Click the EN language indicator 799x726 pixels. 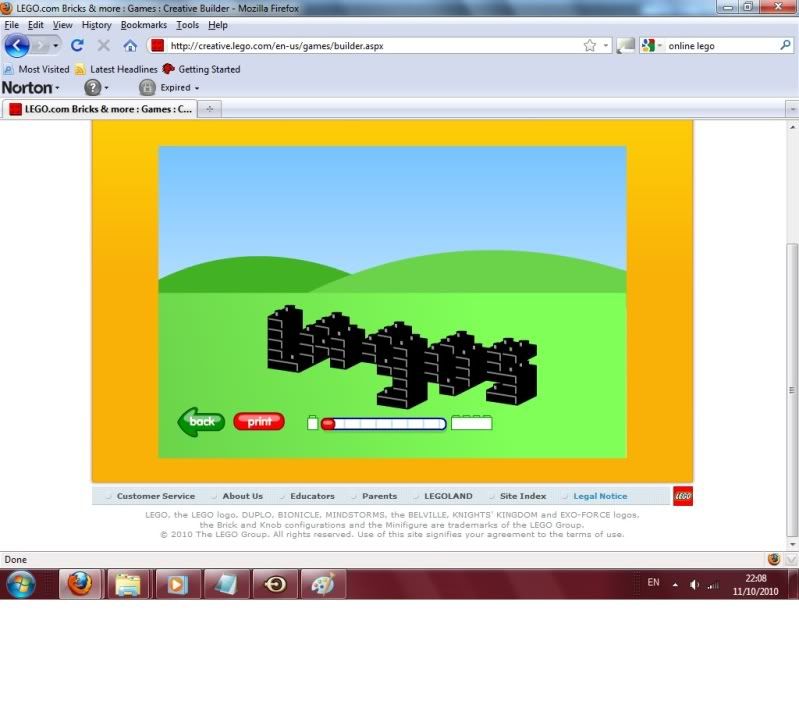pos(653,582)
